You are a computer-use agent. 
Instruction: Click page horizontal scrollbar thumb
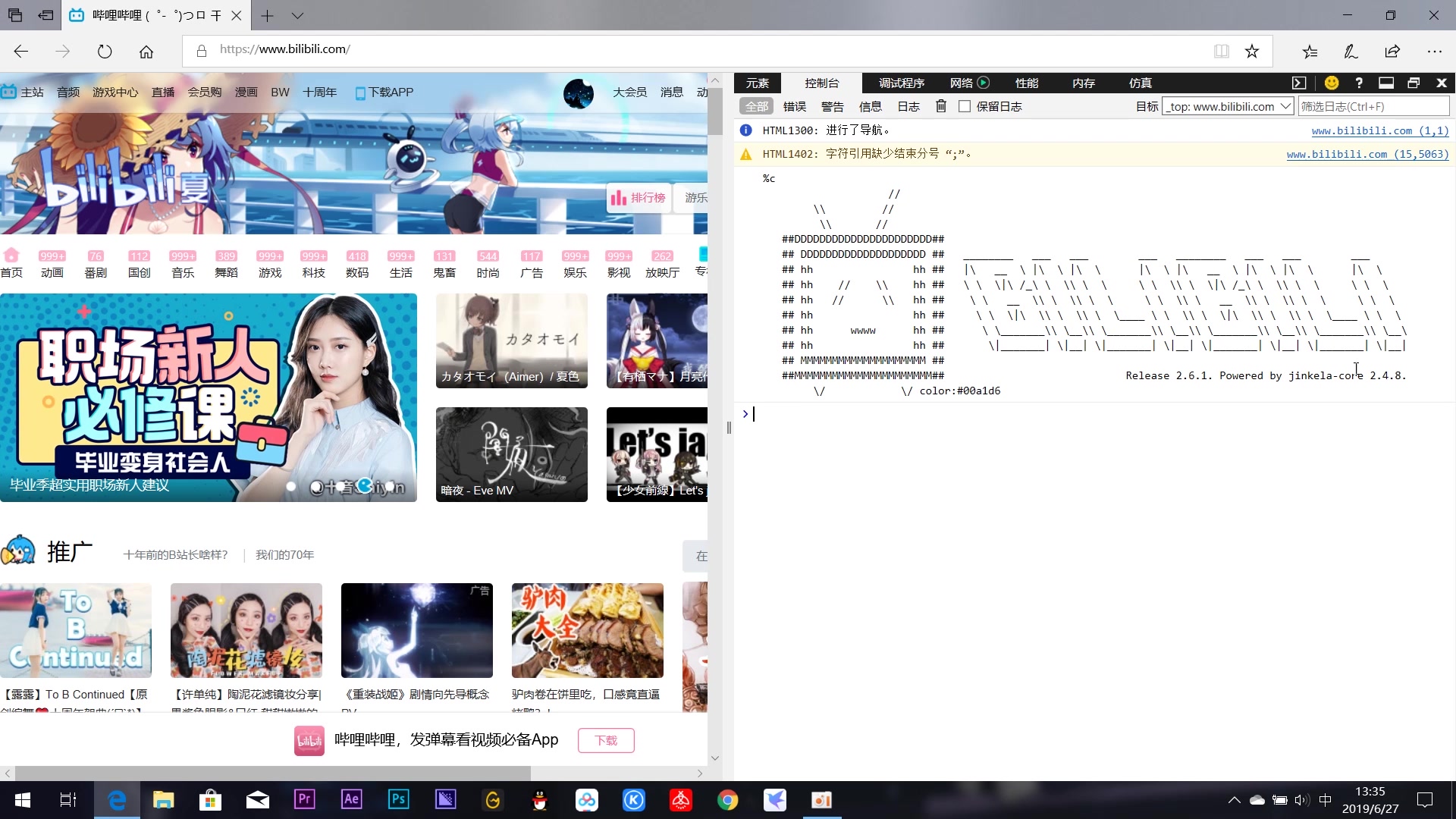tap(272, 773)
